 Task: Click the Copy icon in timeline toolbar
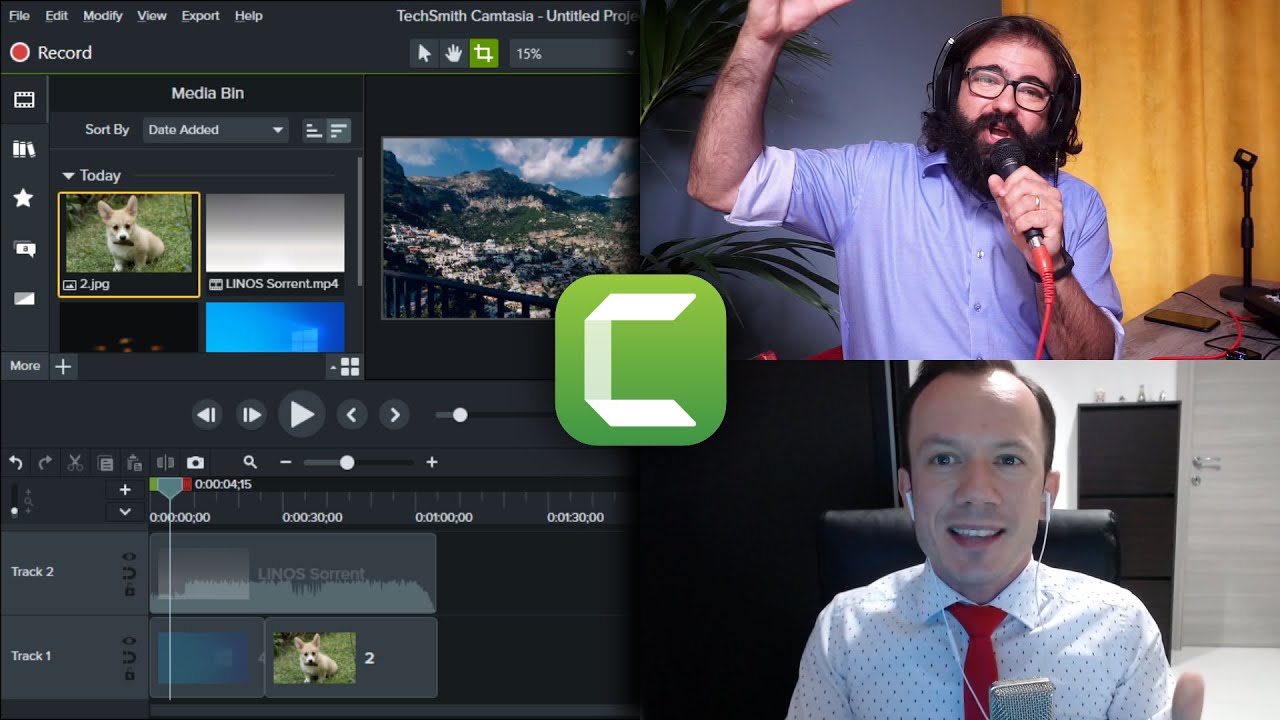point(105,463)
